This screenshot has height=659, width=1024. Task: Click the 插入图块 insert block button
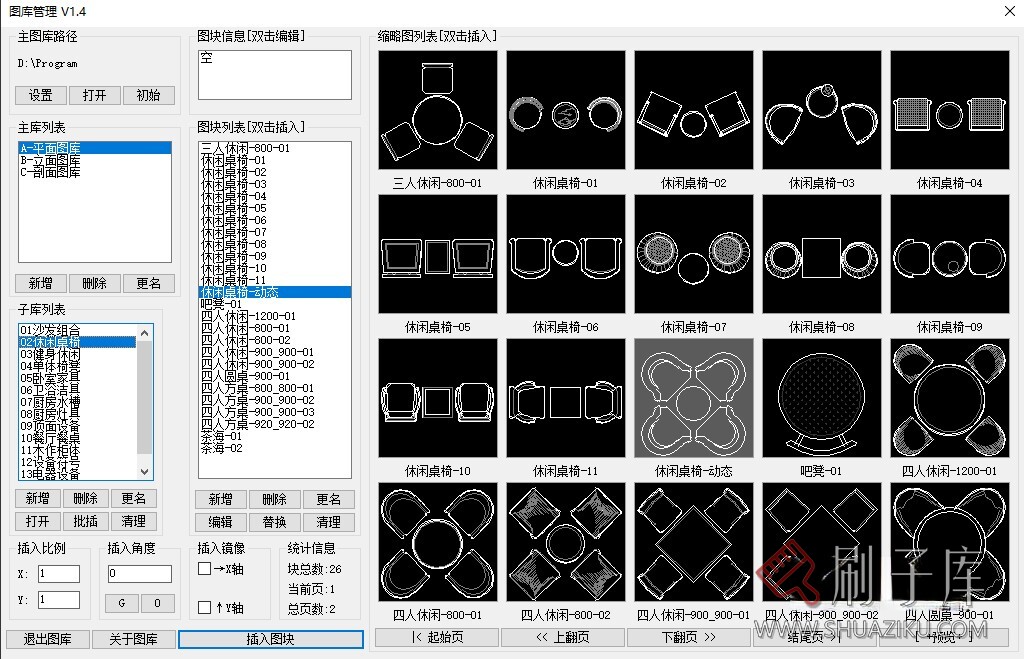point(270,639)
